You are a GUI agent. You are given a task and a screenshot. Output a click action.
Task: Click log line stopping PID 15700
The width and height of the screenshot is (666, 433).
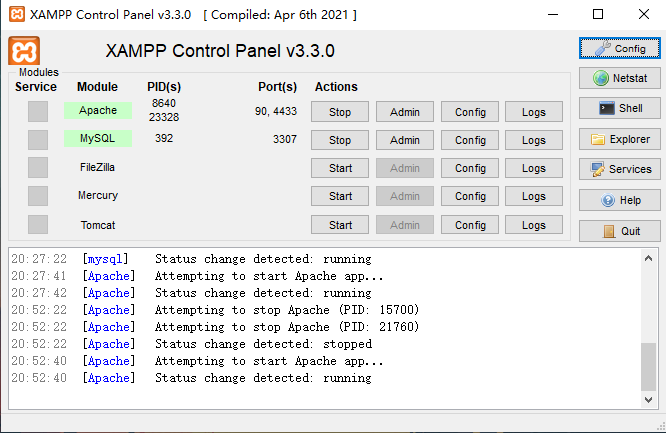[215, 310]
